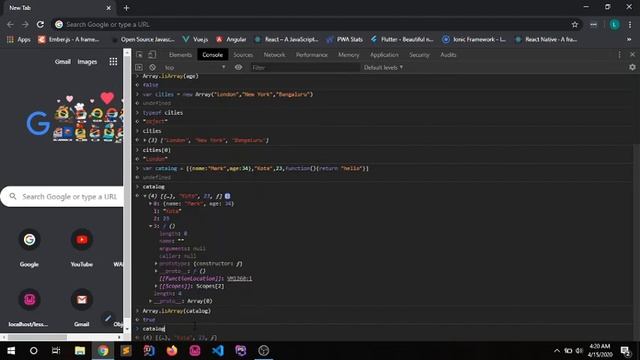Open the Chrome profile avatar
This screenshot has height=360, width=640.
click(614, 24)
